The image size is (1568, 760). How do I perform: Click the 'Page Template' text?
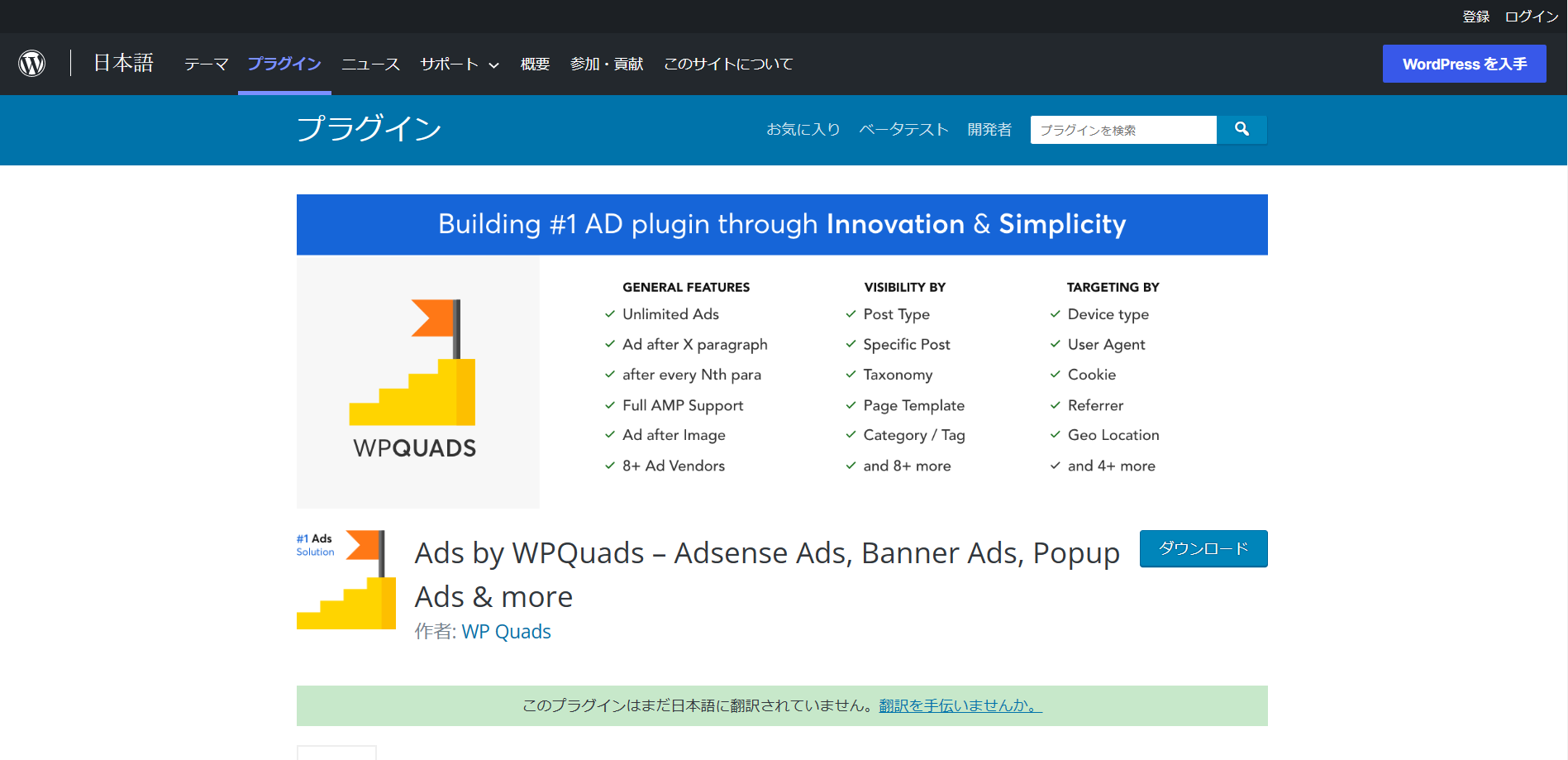913,405
